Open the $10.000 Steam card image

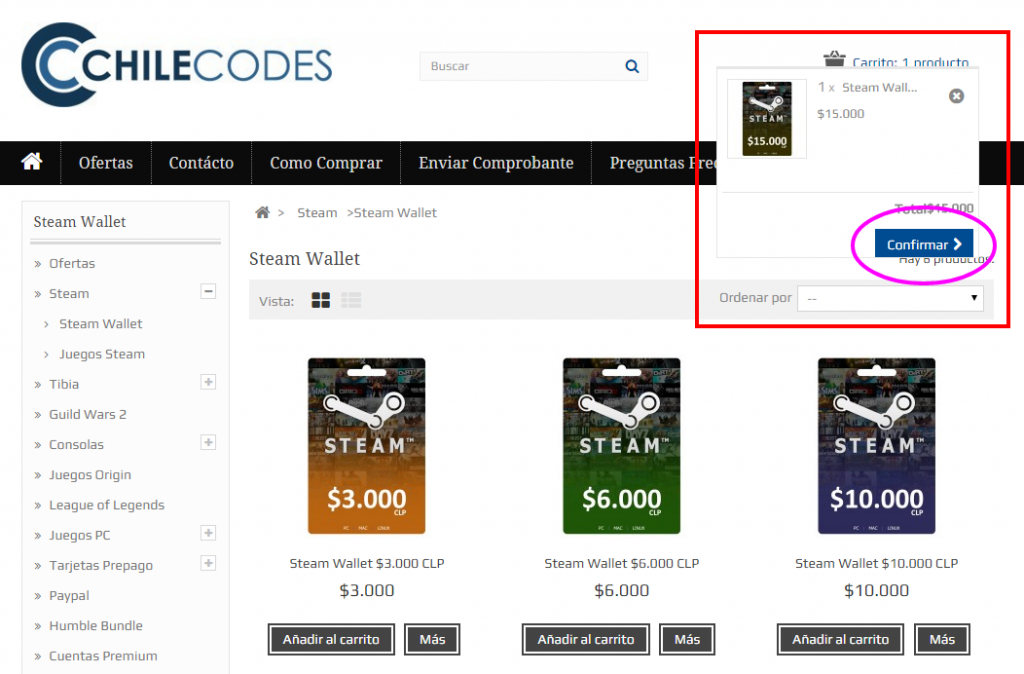(876, 446)
